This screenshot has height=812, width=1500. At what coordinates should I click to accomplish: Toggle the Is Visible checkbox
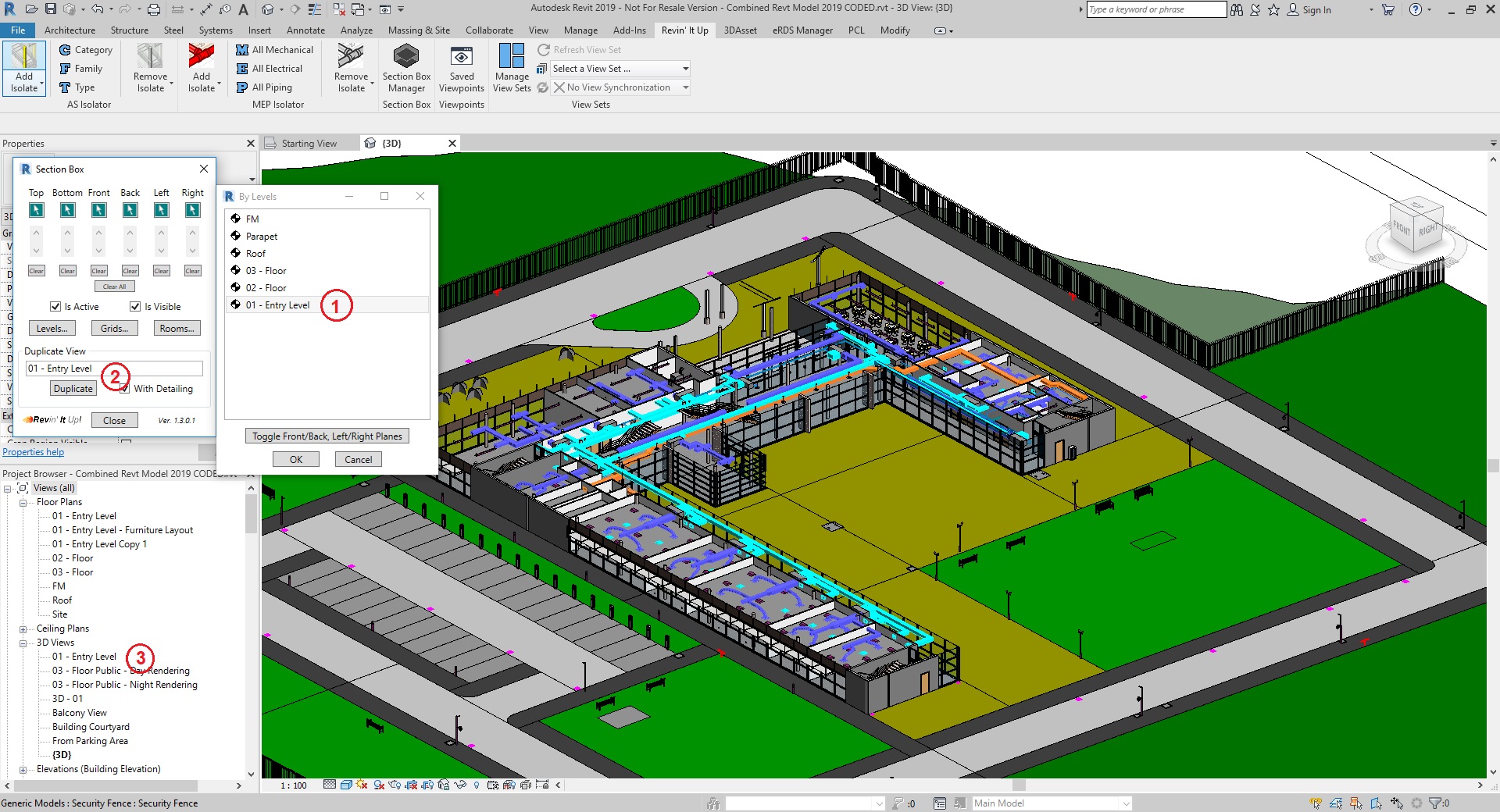[x=135, y=307]
